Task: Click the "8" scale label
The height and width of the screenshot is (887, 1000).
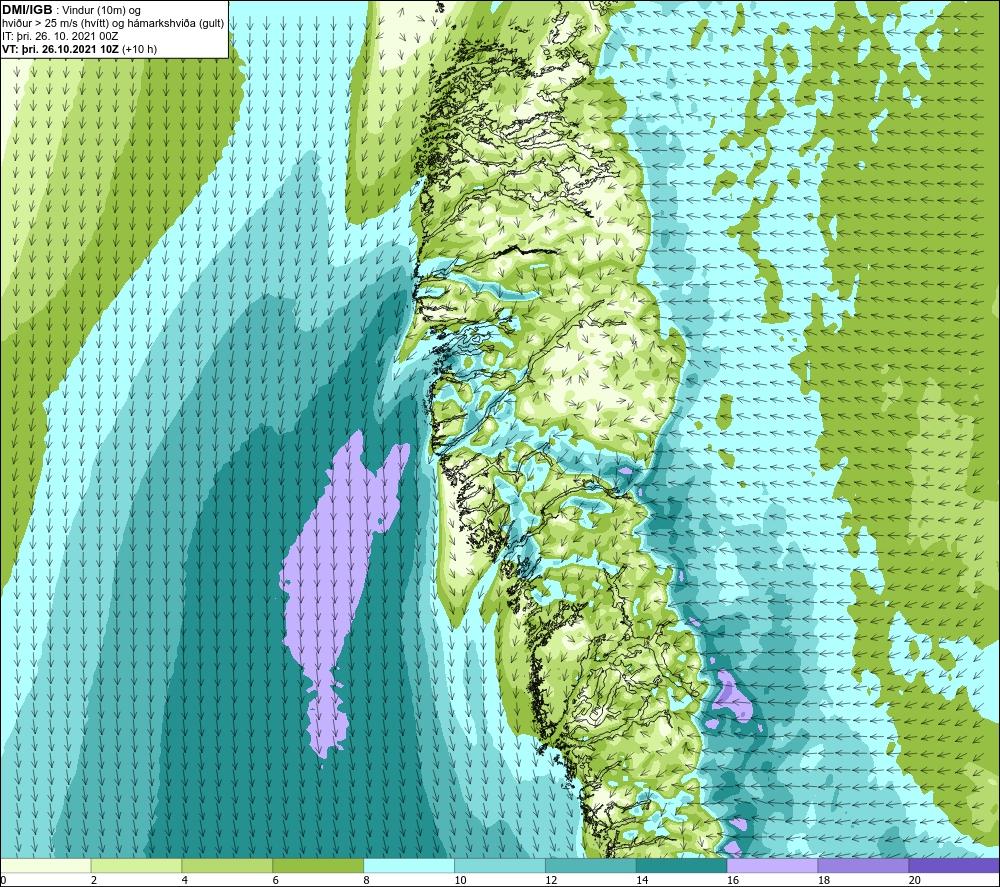Action: [367, 880]
